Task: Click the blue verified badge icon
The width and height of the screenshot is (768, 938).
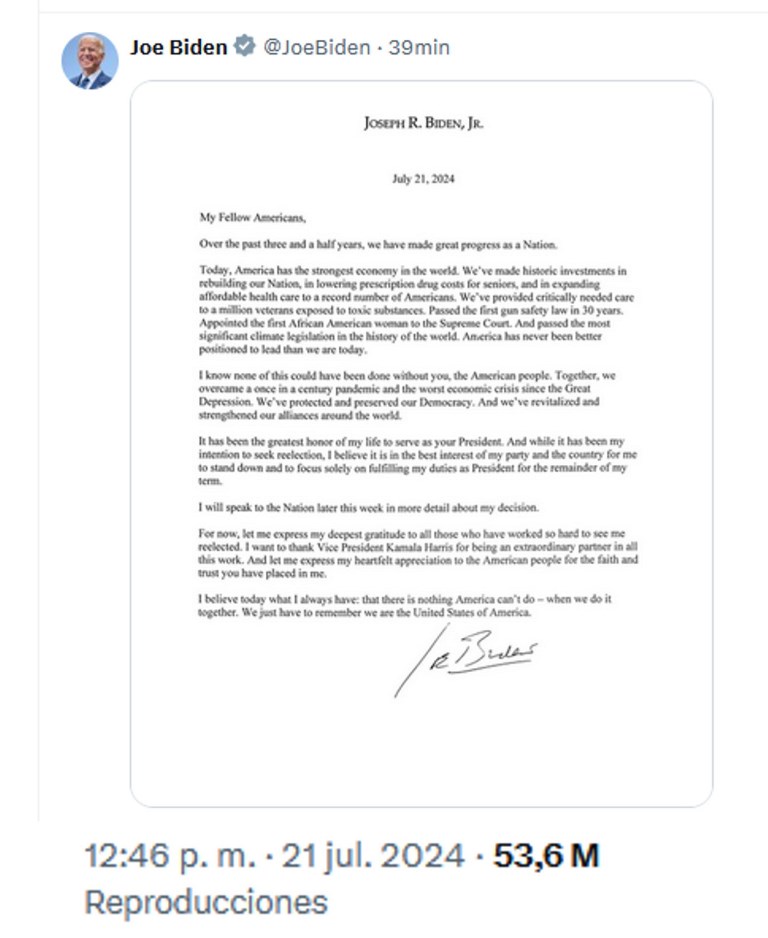Action: click(244, 46)
